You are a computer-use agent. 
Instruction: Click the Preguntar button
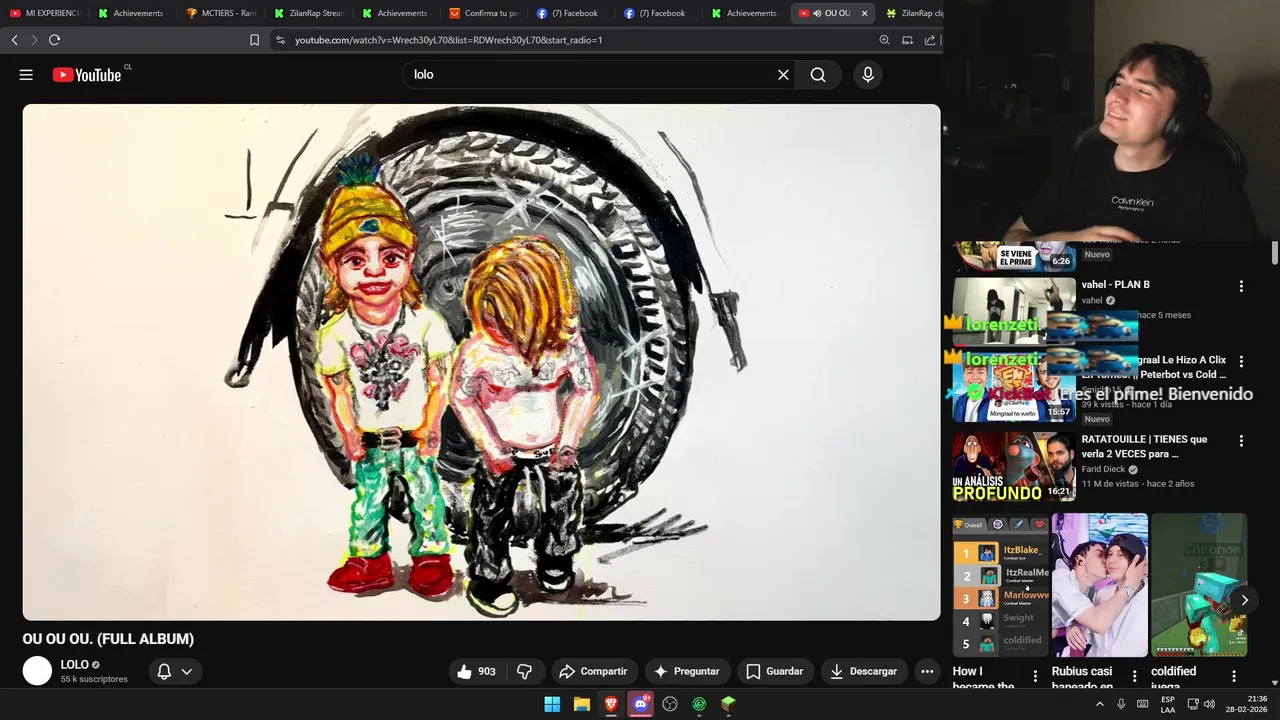(x=687, y=671)
